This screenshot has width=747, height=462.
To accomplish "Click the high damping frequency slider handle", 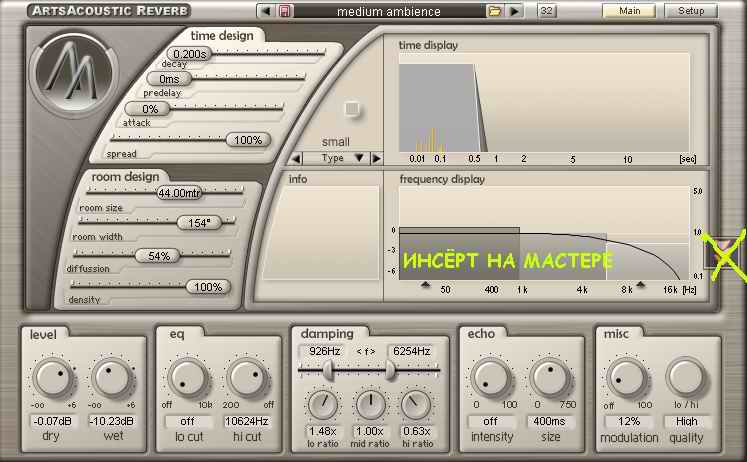I will (390, 370).
